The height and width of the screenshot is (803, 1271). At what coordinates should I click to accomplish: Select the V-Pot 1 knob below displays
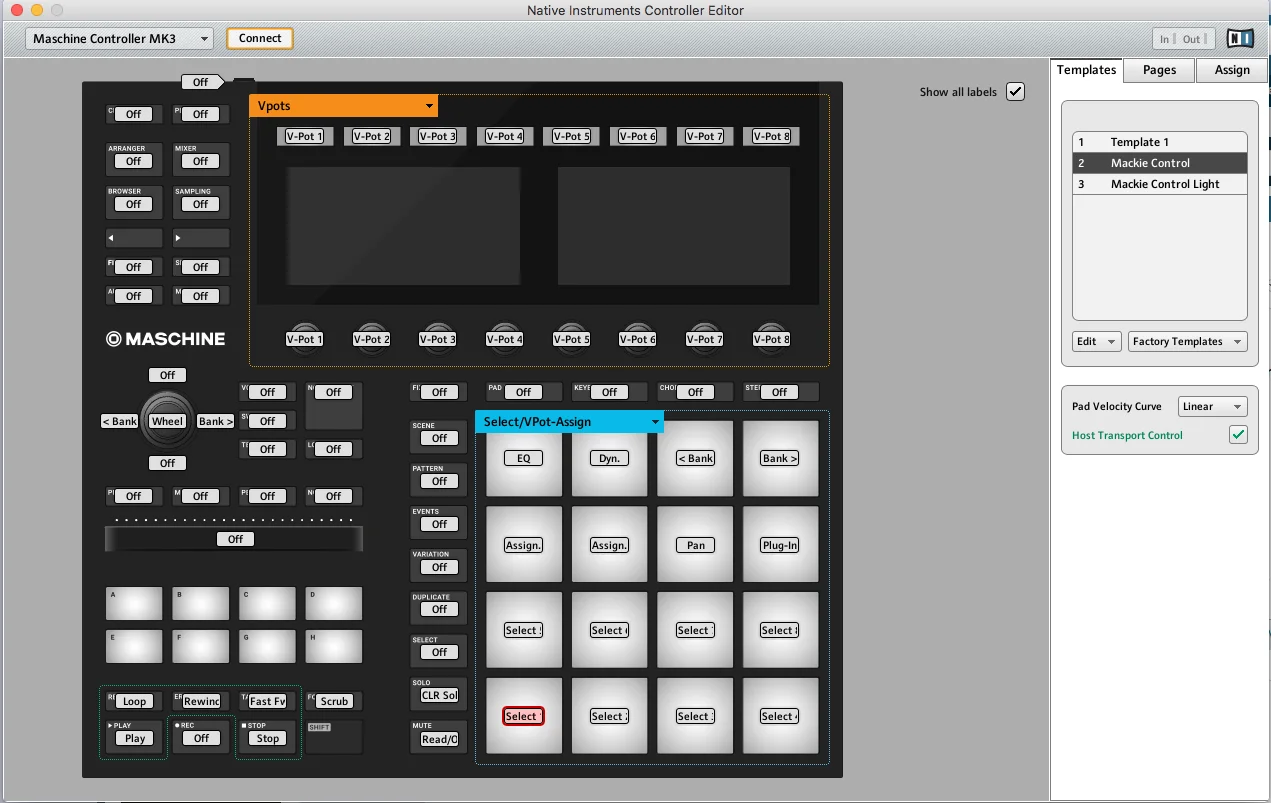[305, 339]
